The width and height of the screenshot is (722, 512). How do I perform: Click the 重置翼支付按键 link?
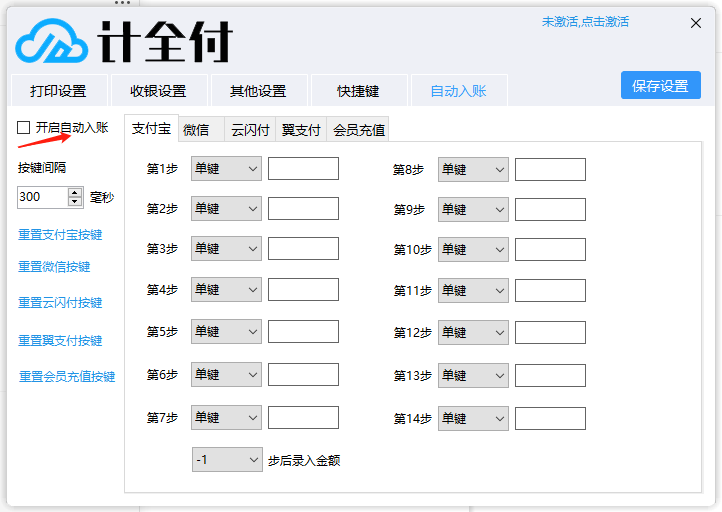[x=60, y=341]
